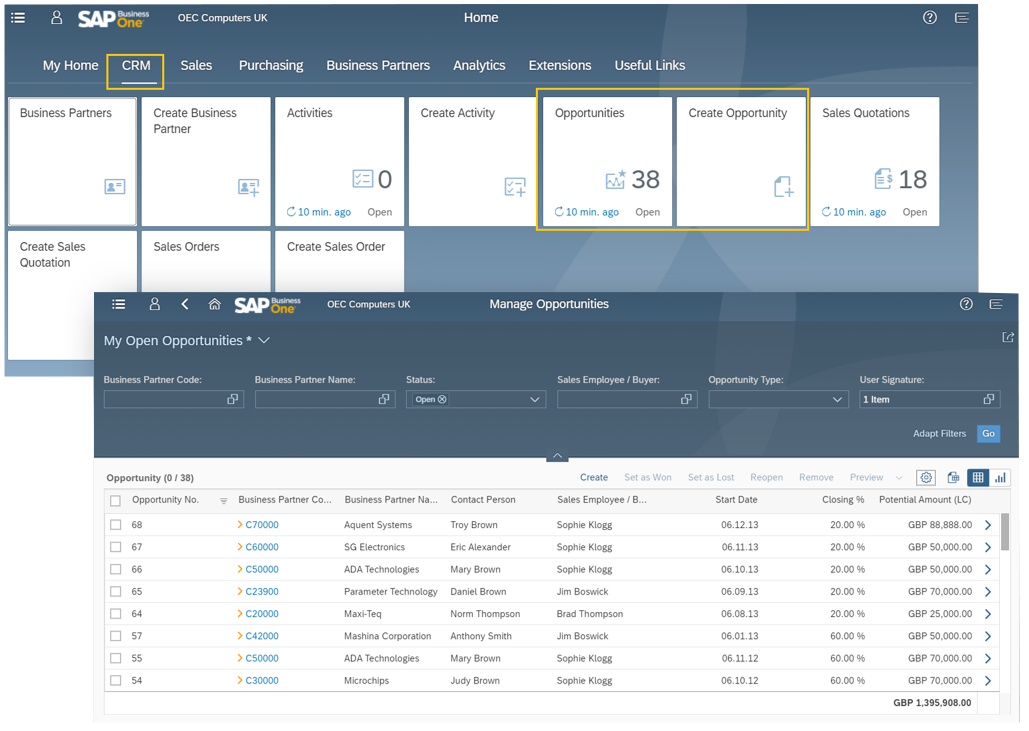Go back using the arrow in Manage Opportunities
Image resolution: width=1029 pixels, height=731 pixels.
click(x=185, y=304)
